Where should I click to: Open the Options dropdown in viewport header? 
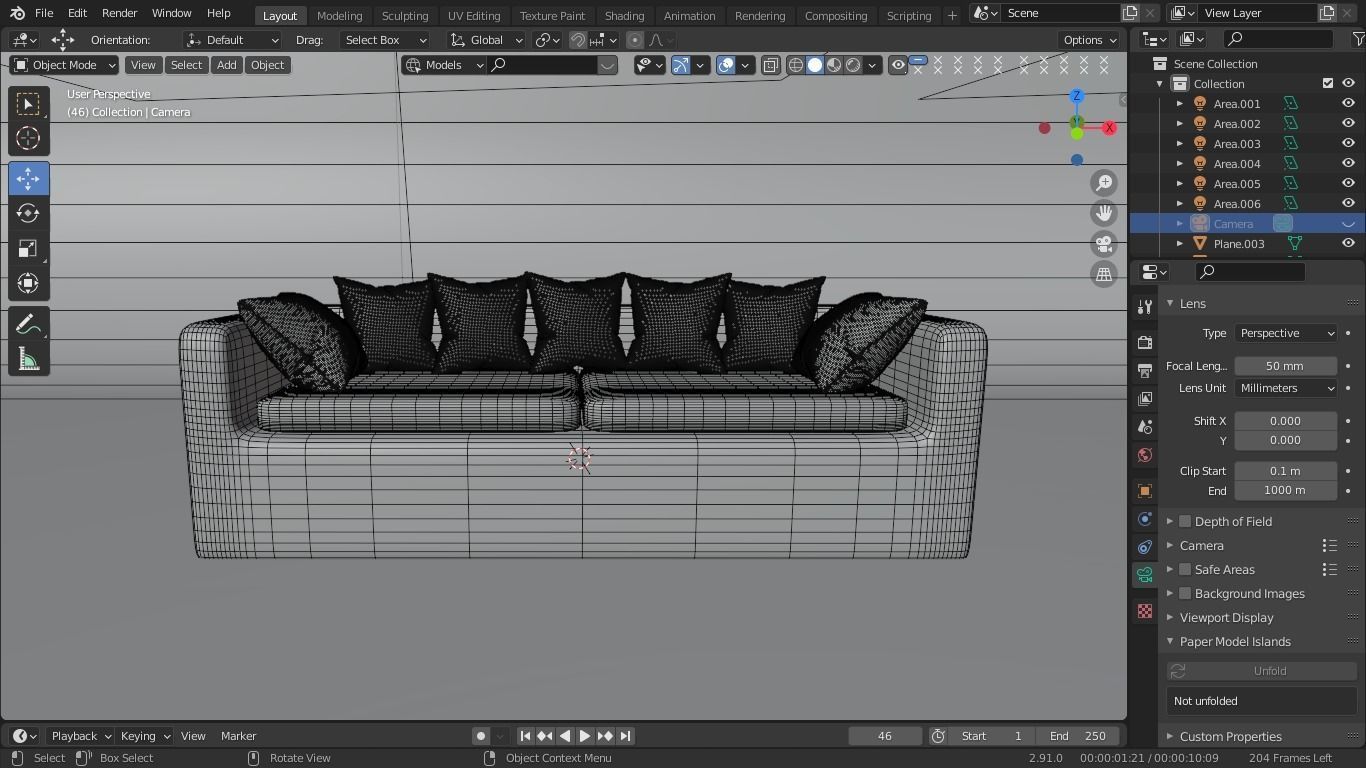point(1090,40)
